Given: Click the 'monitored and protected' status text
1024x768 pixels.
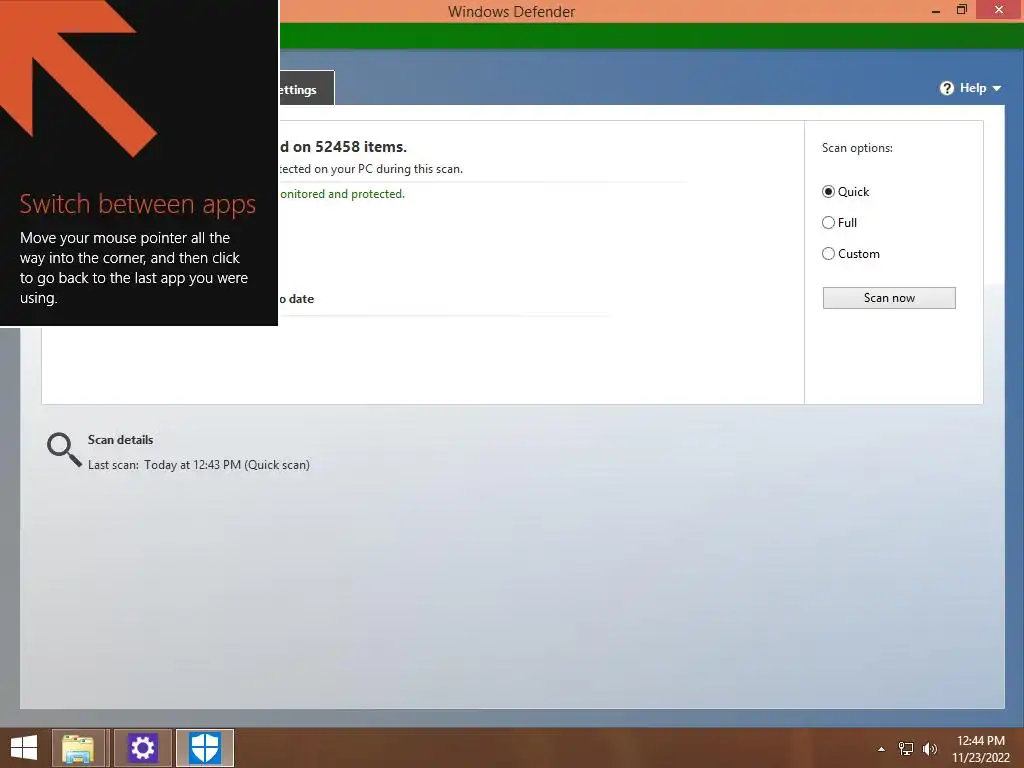Looking at the screenshot, I should pyautogui.click(x=342, y=194).
